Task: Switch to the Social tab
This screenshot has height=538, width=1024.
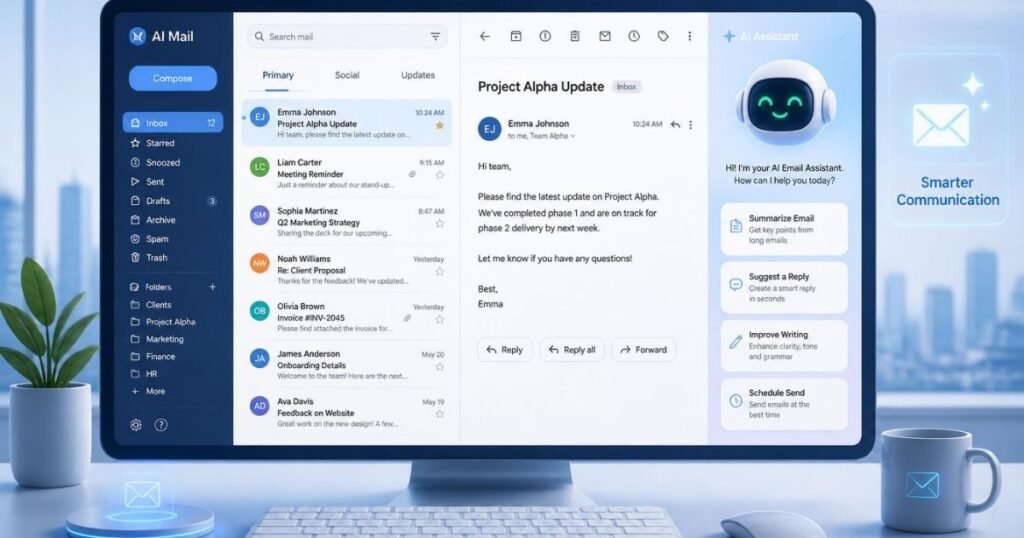Action: click(x=347, y=75)
